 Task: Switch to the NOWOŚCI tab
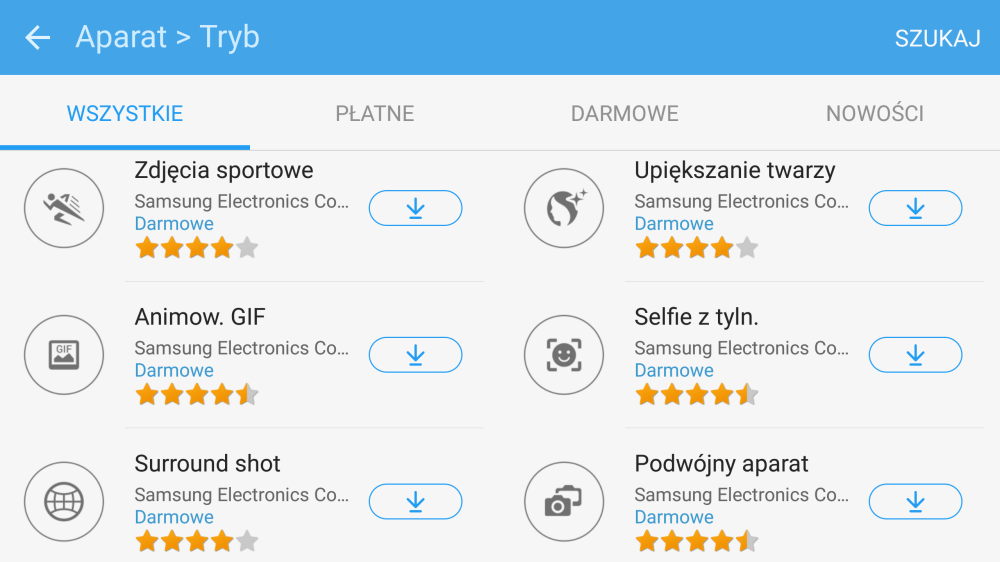[x=875, y=114]
